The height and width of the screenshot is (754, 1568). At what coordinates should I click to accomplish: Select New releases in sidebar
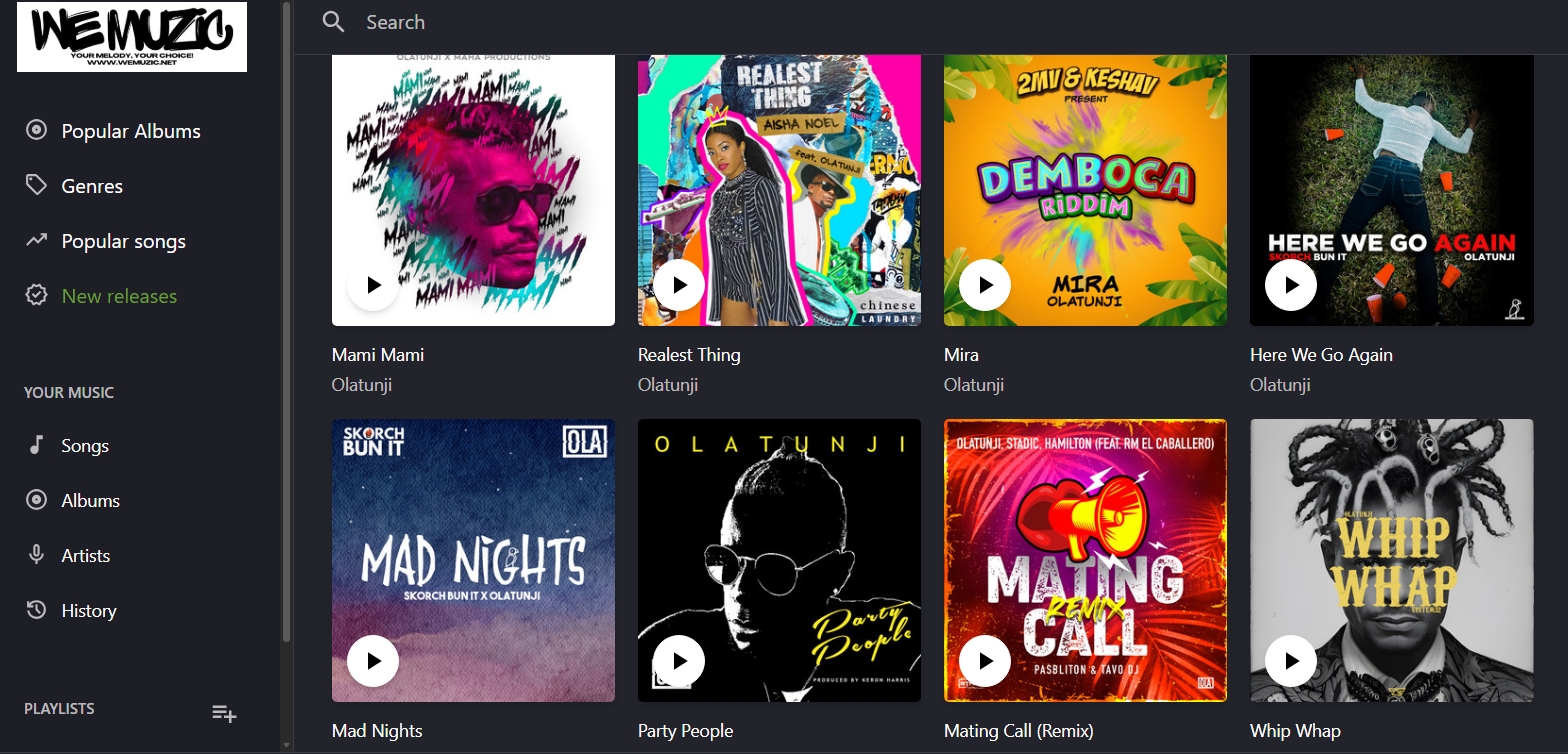(x=101, y=296)
